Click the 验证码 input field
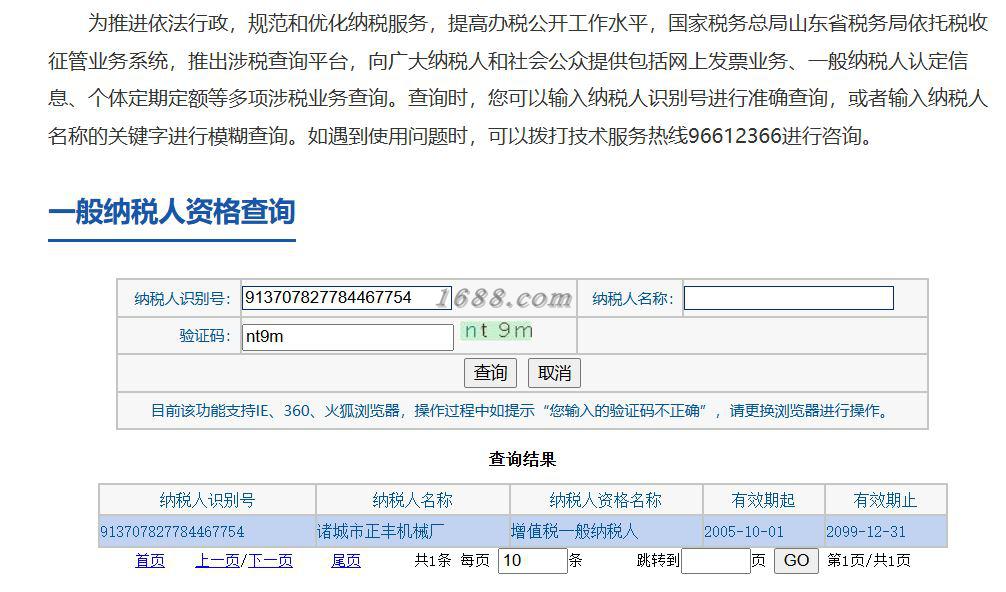 click(x=348, y=337)
